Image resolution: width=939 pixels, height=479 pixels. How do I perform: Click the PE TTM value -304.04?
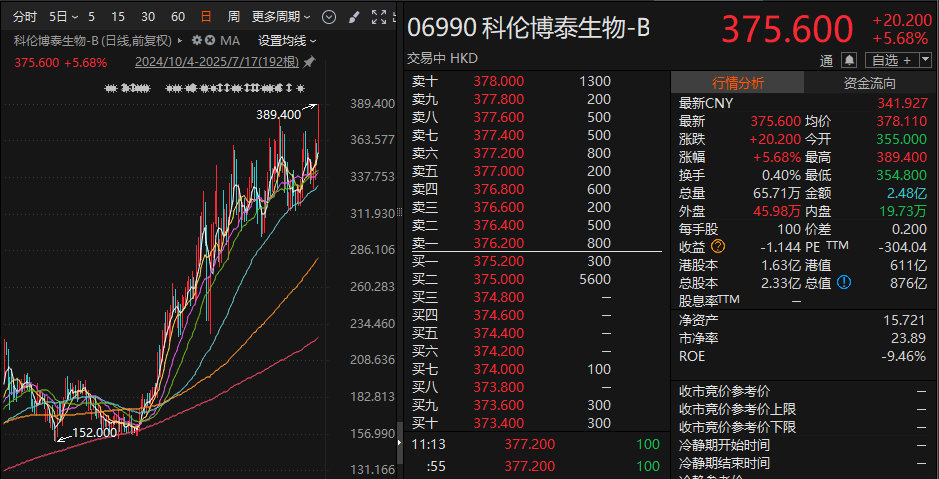[902, 247]
